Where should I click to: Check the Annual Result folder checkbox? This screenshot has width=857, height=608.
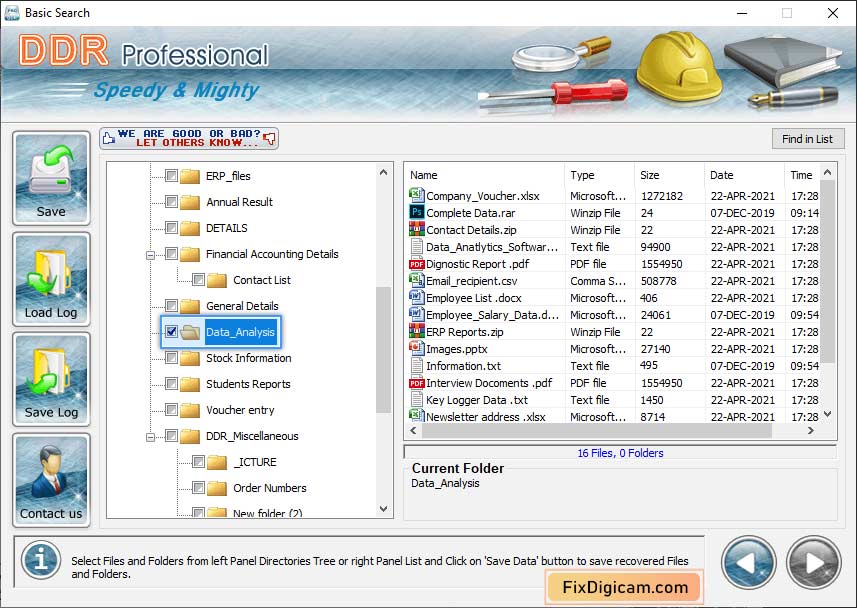(x=171, y=202)
